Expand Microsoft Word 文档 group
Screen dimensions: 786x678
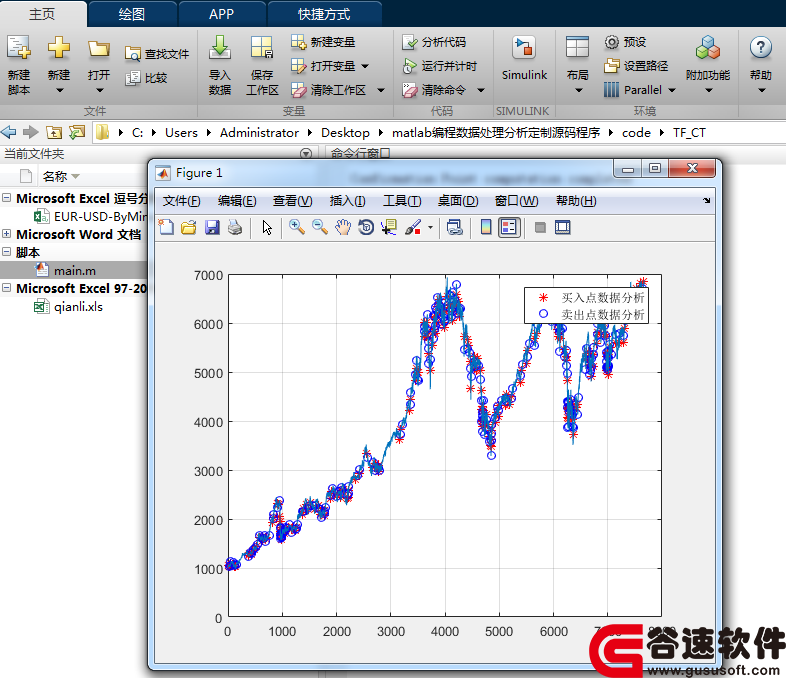pyautogui.click(x=7, y=234)
